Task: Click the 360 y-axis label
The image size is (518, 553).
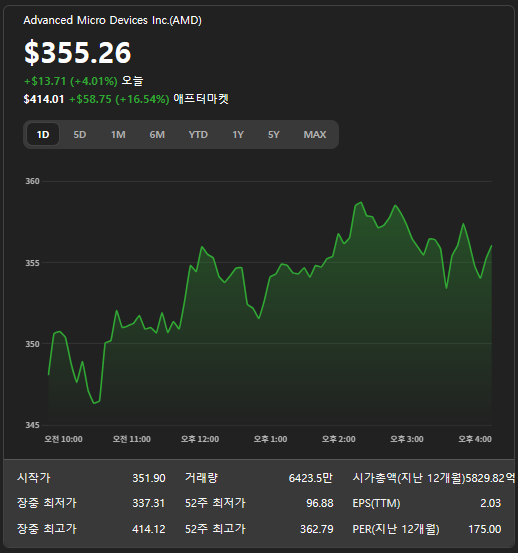Action: [x=32, y=181]
